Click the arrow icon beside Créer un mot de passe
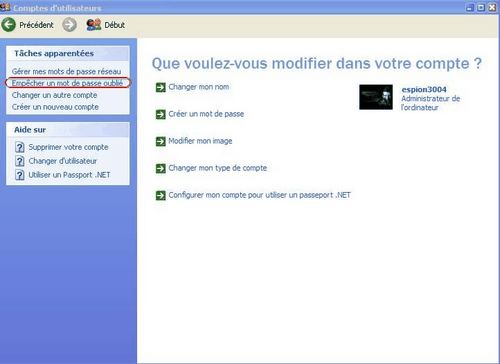This screenshot has height=364, width=500. click(x=161, y=114)
